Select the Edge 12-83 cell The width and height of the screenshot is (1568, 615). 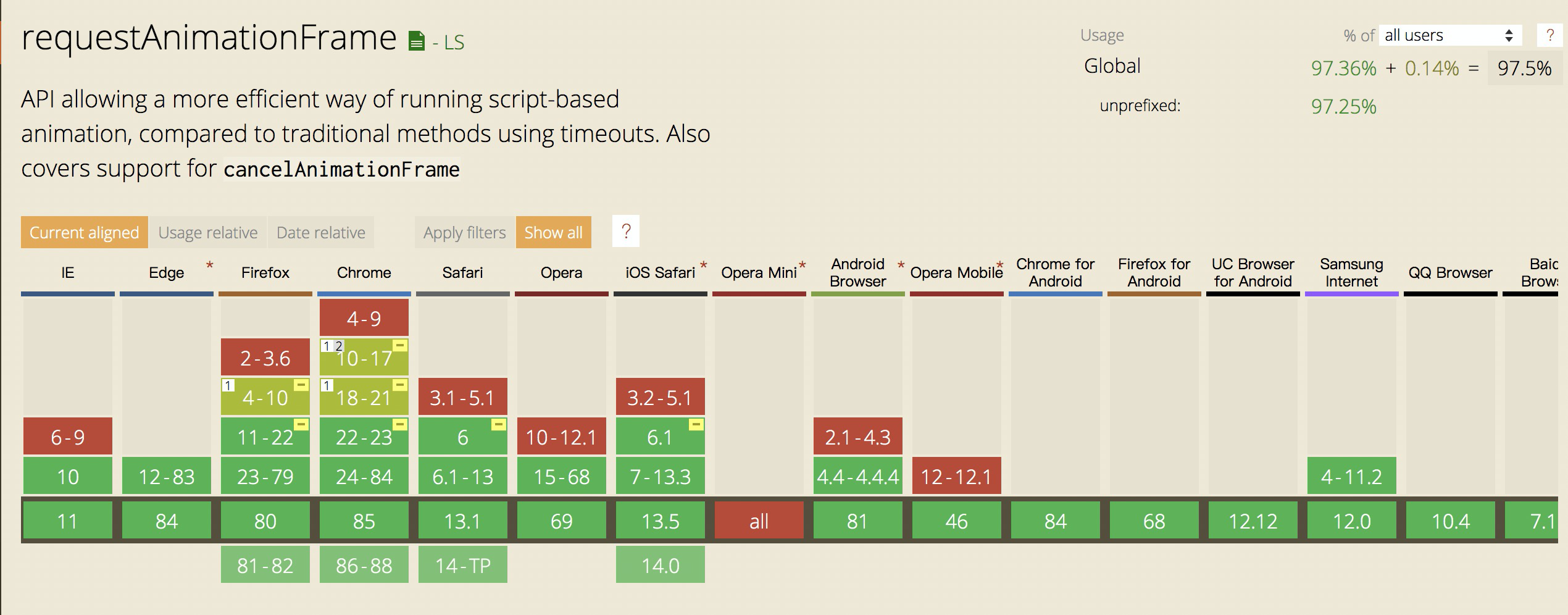167,476
